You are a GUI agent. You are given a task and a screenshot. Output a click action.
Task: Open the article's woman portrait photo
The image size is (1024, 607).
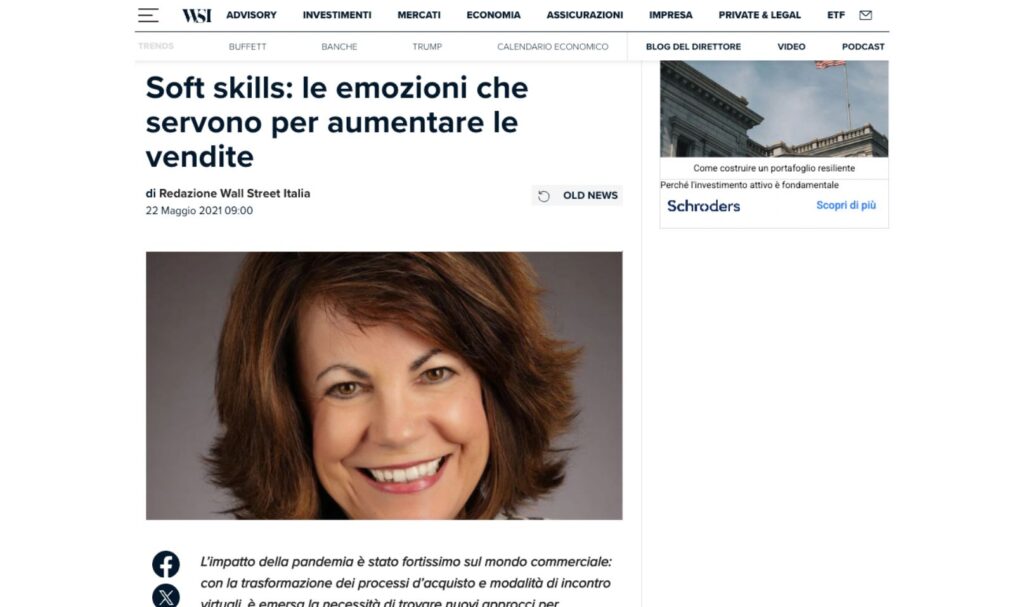(384, 386)
